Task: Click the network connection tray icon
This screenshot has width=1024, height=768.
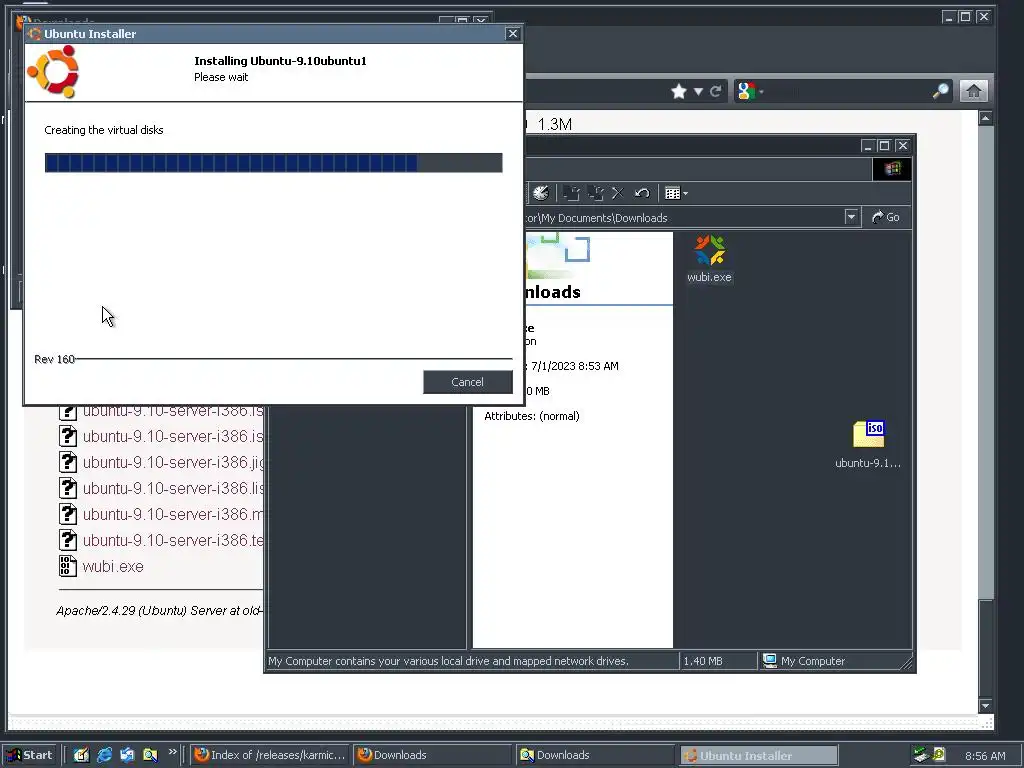Action: point(921,755)
